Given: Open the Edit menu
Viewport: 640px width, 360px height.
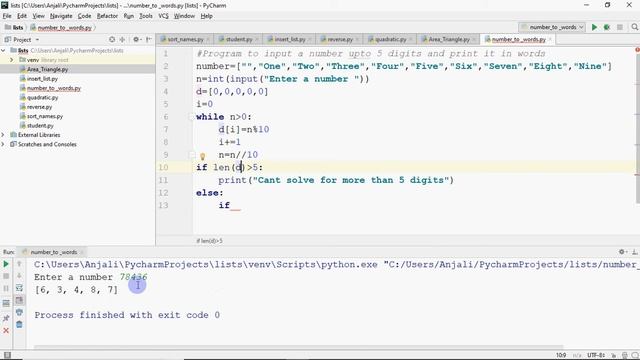Looking at the screenshot, I should [22, 16].
